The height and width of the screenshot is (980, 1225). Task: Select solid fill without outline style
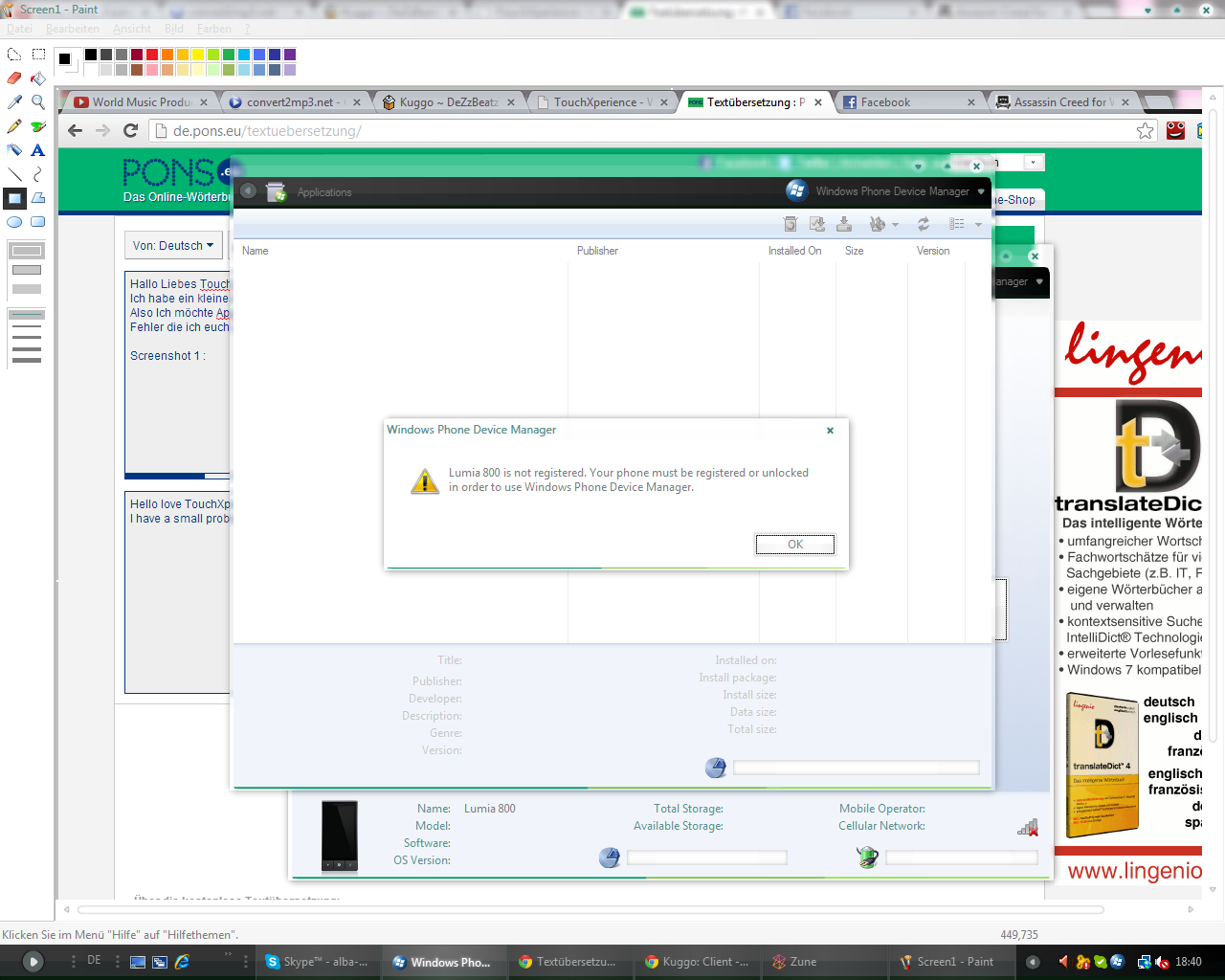[27, 289]
